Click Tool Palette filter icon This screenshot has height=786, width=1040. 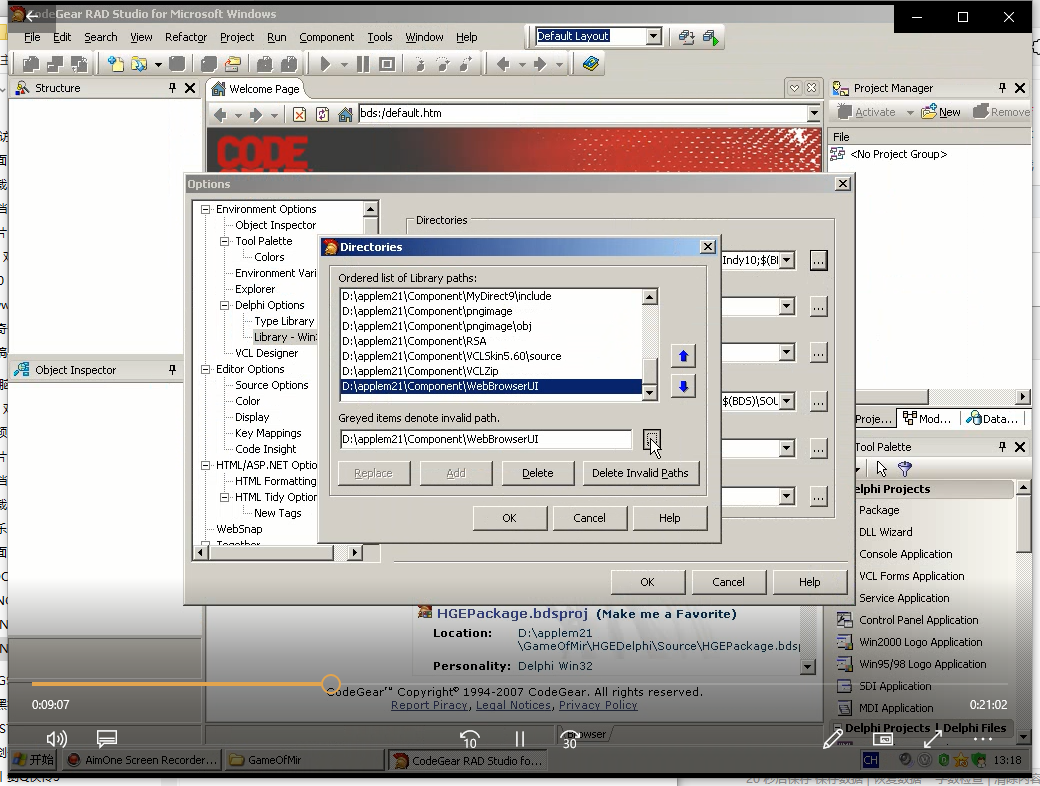[x=905, y=469]
